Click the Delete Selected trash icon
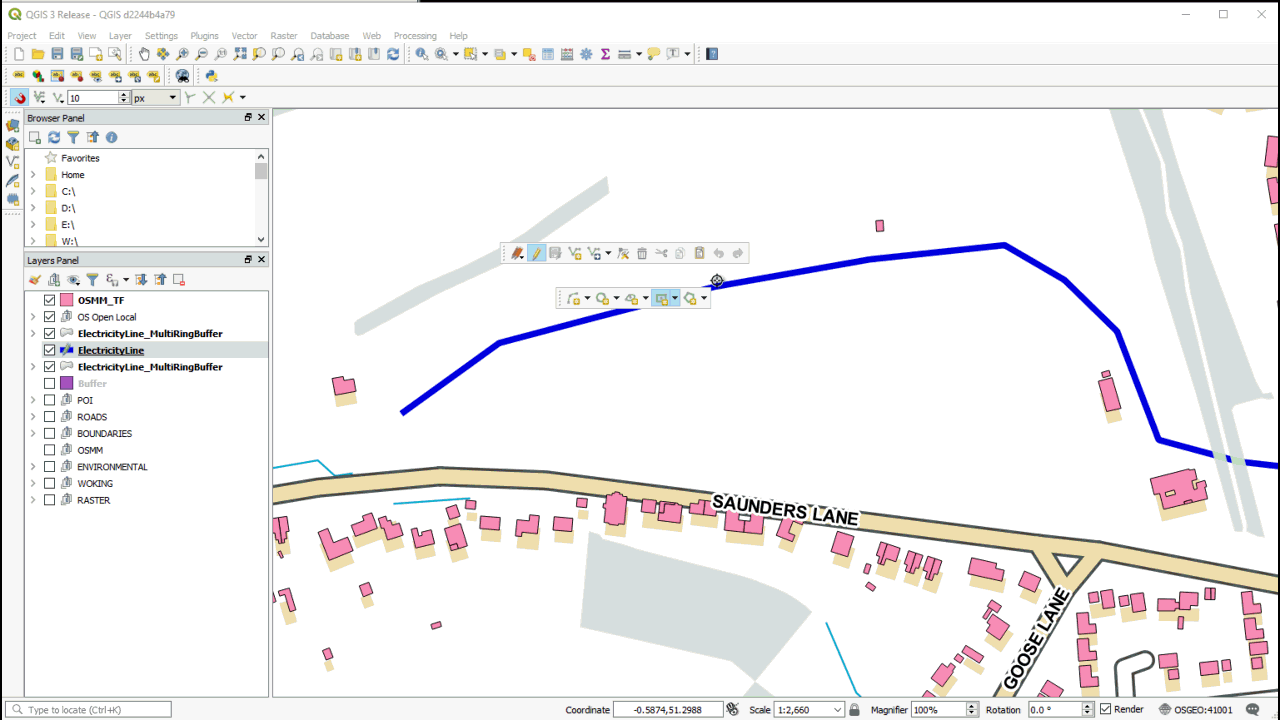 (x=642, y=254)
